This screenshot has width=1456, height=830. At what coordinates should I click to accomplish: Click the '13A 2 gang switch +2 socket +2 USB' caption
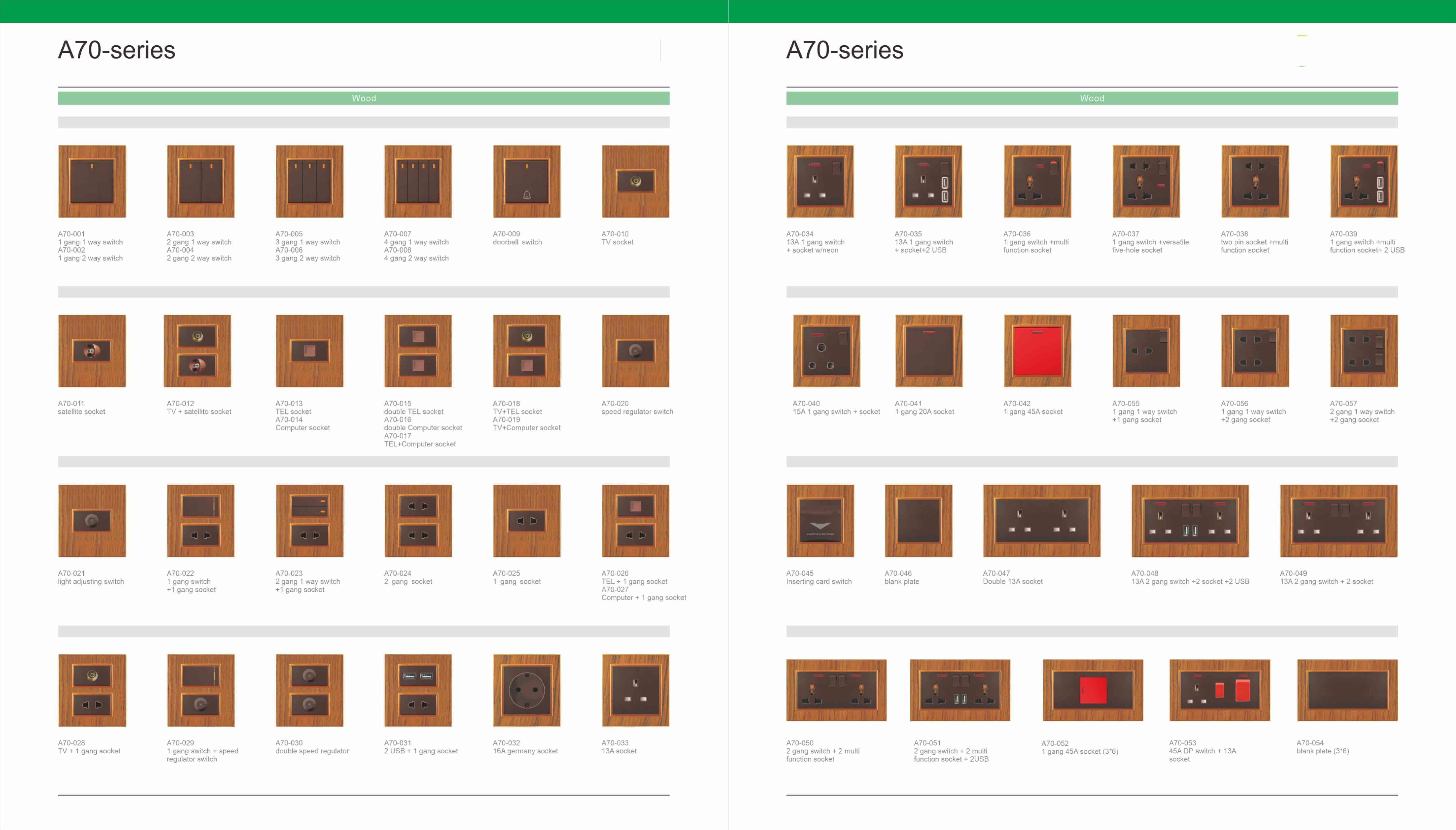click(1190, 582)
